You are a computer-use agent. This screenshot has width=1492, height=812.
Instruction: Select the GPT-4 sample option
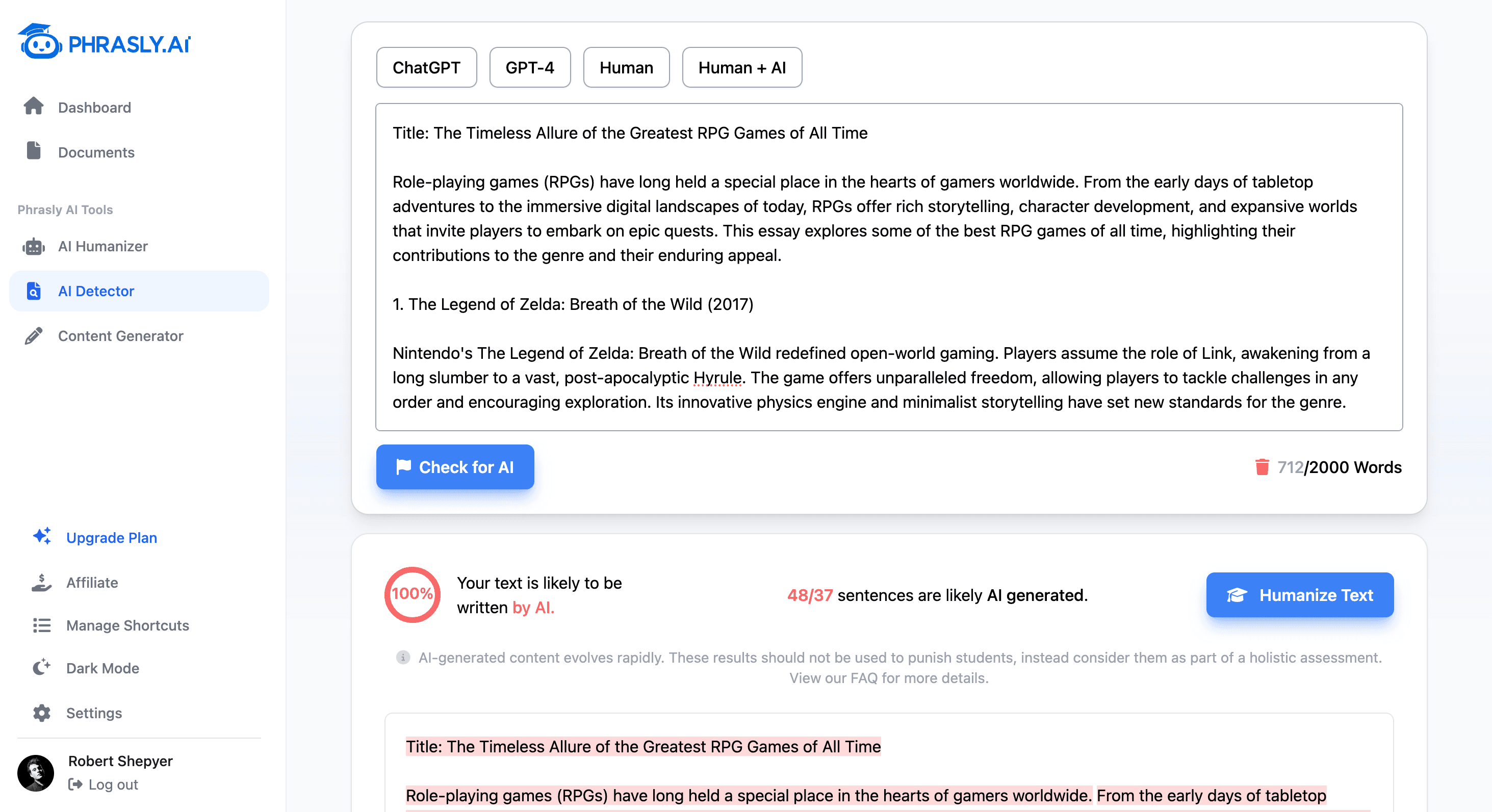coord(529,68)
